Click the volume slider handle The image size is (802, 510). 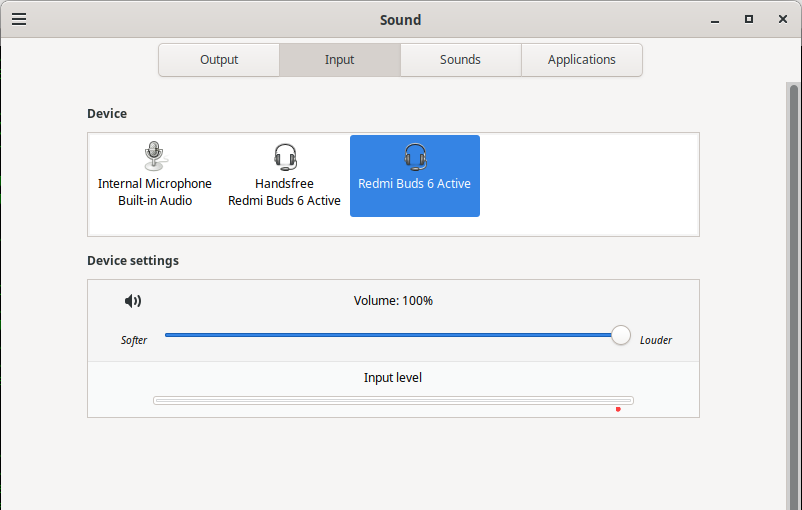(621, 335)
